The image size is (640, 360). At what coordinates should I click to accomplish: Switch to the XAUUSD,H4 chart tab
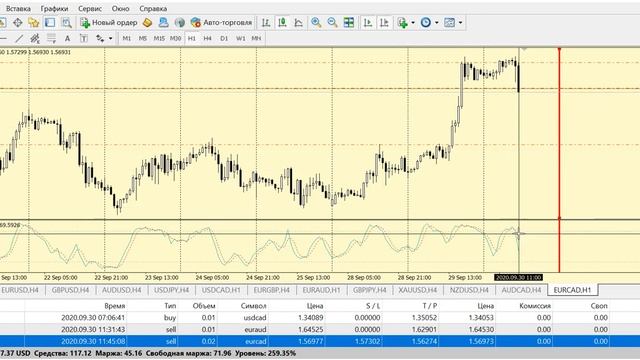[418, 290]
